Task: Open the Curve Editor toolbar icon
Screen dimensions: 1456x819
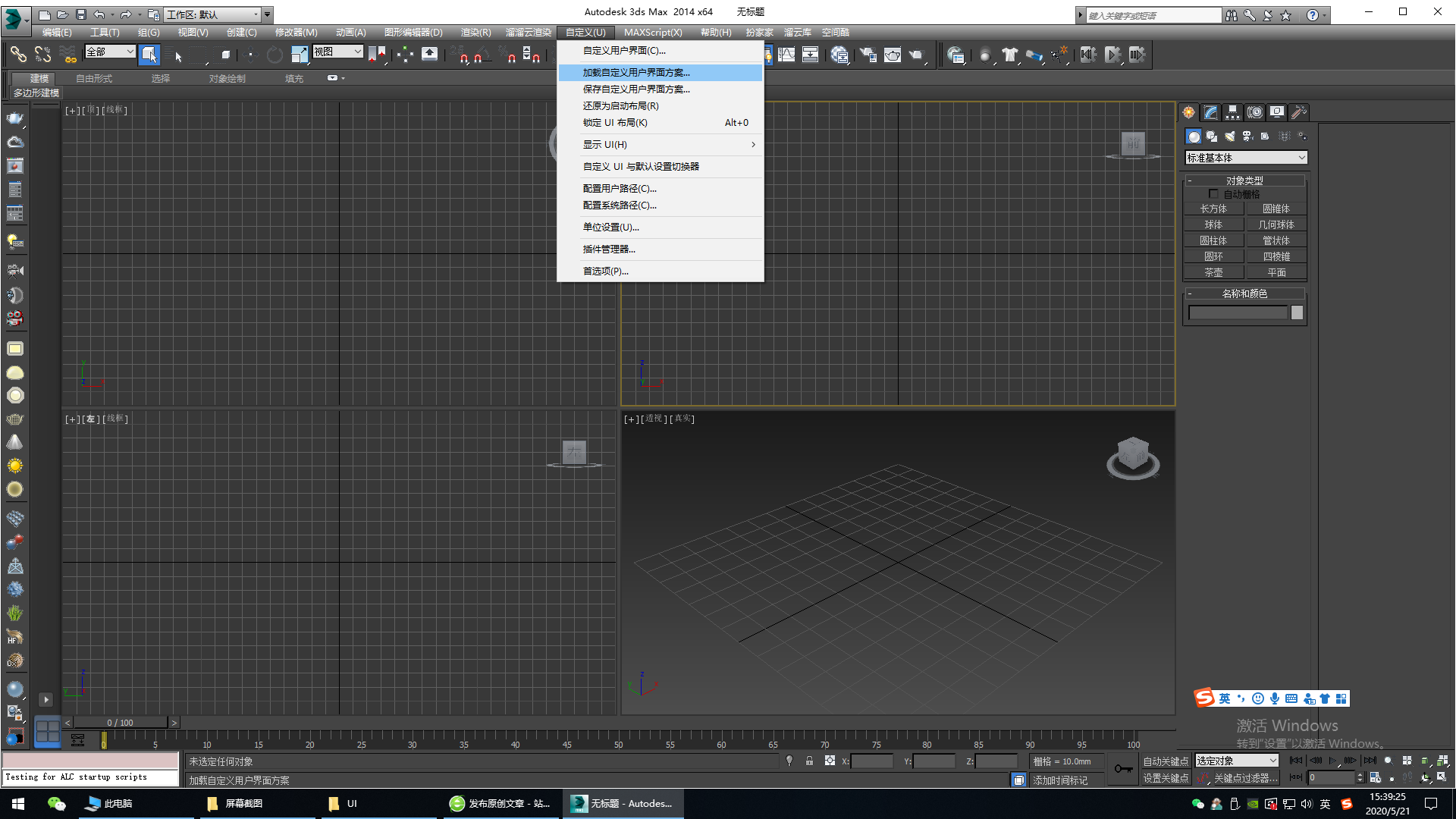Action: tap(786, 55)
